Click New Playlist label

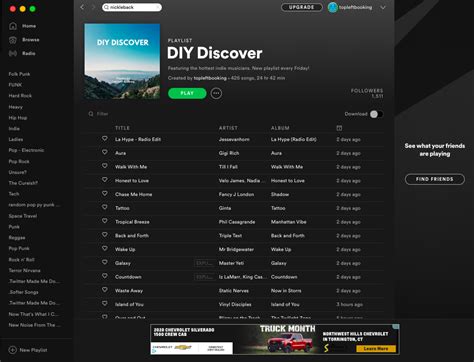(33, 350)
